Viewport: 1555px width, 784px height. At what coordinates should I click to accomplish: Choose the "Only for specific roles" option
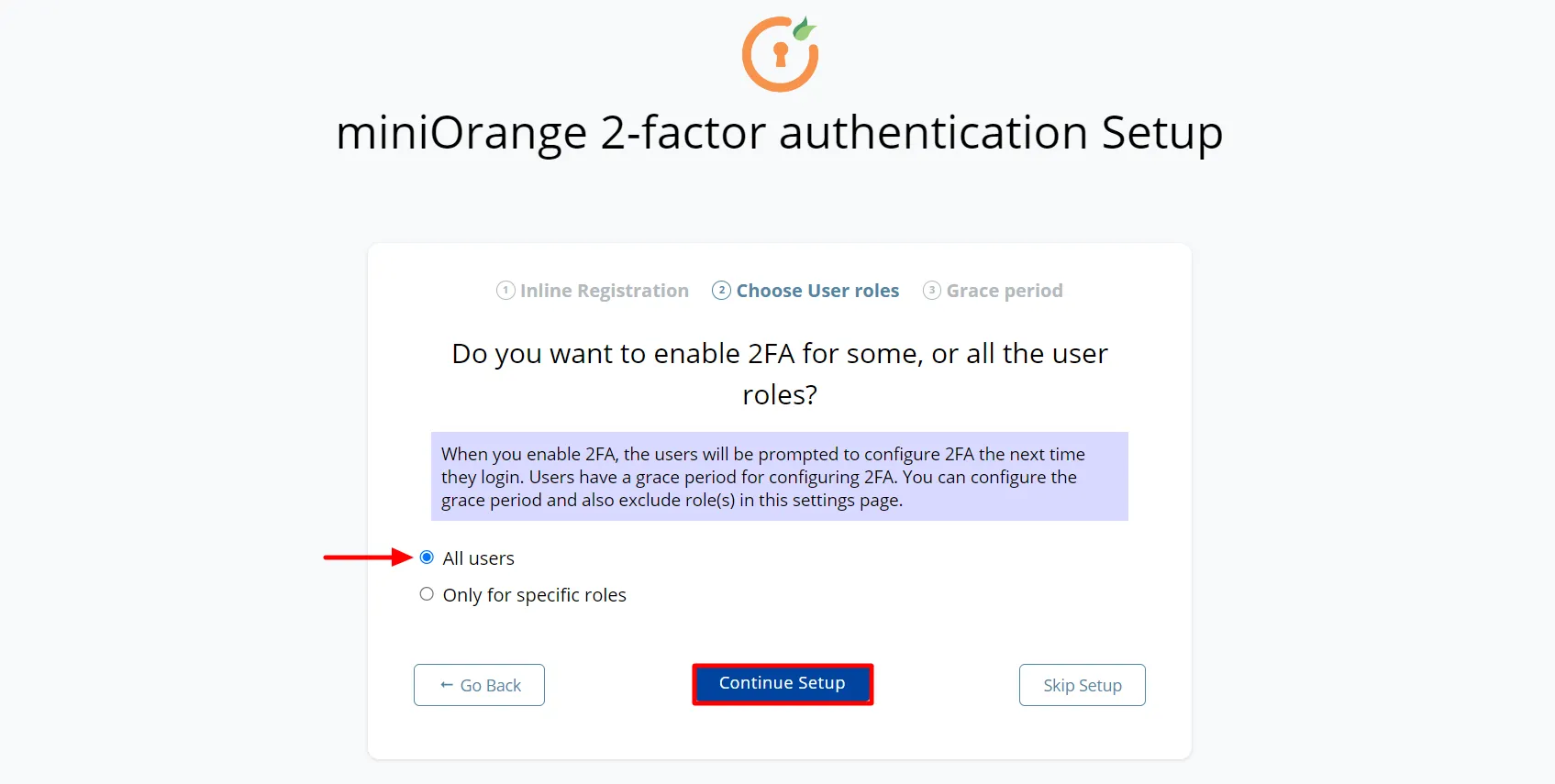point(426,593)
